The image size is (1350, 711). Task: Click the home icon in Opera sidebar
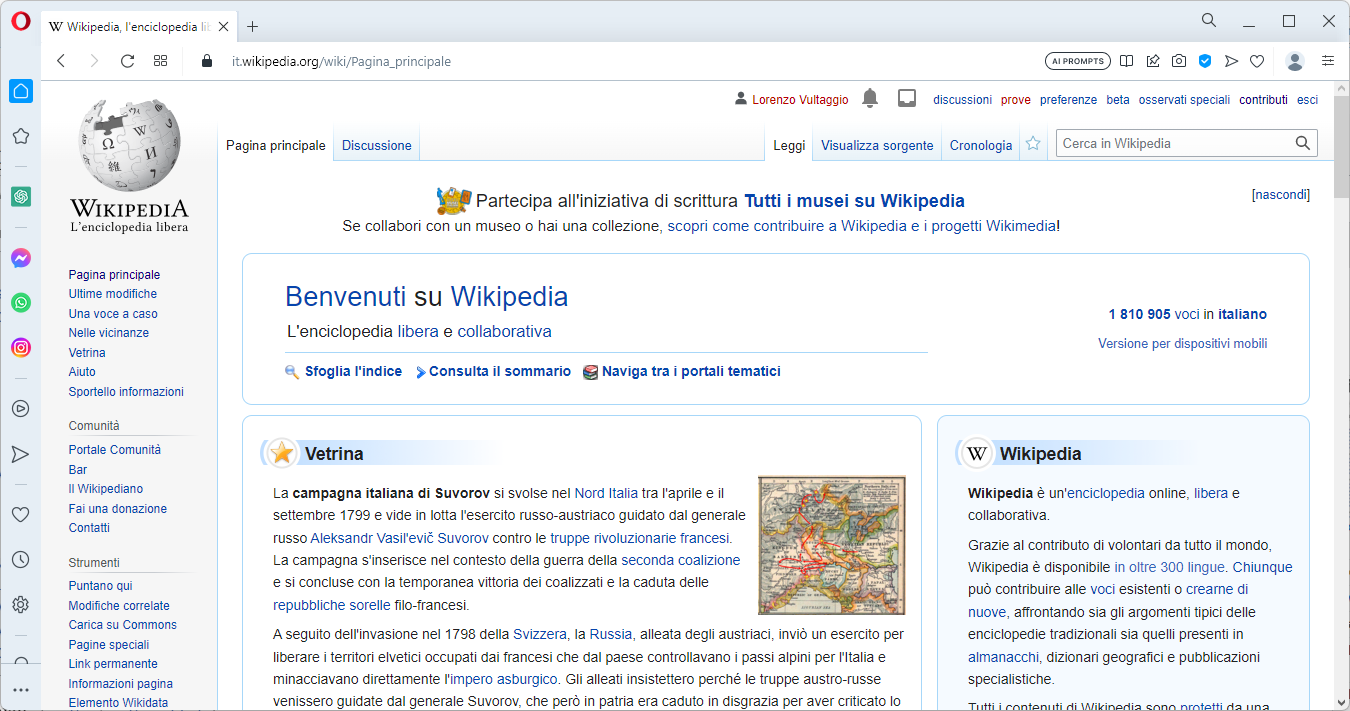(21, 91)
